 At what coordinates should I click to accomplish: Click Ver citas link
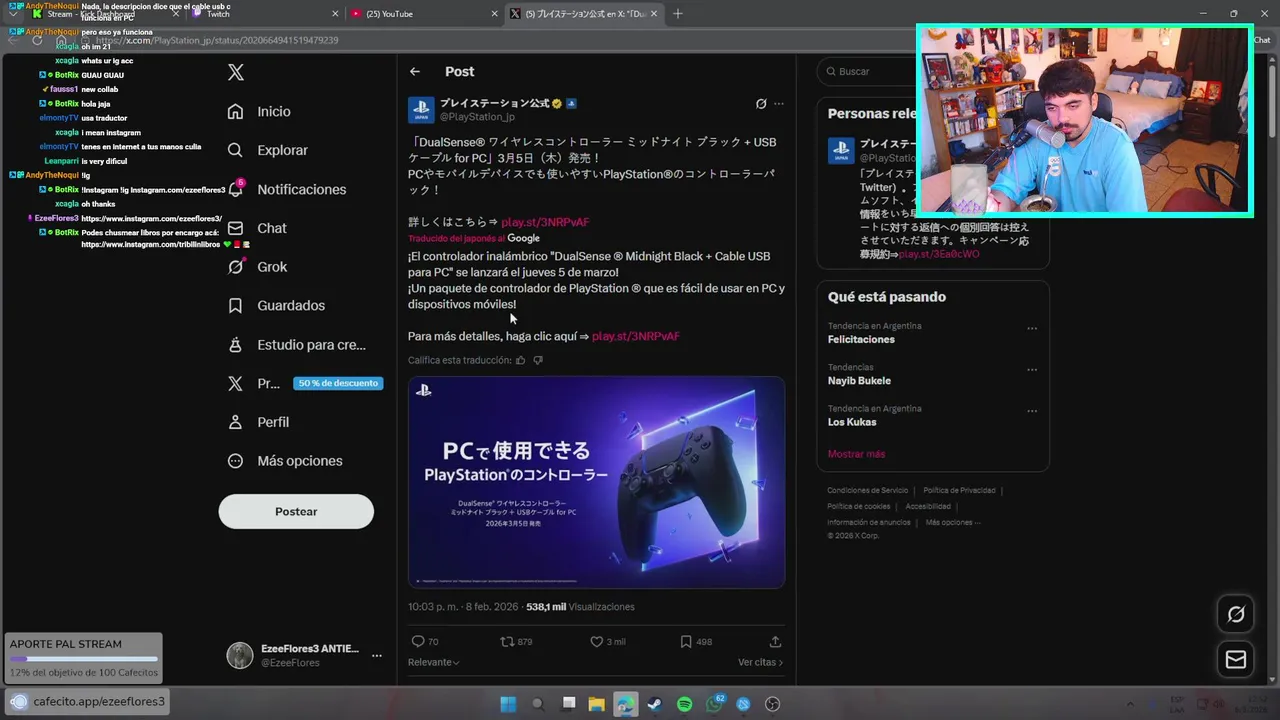[x=760, y=662]
